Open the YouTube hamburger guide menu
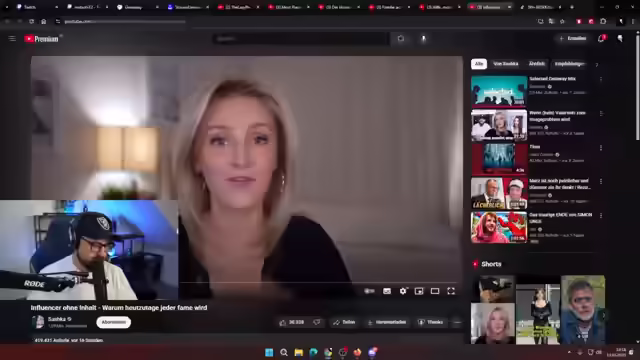Image resolution: width=640 pixels, height=360 pixels. (x=12, y=39)
